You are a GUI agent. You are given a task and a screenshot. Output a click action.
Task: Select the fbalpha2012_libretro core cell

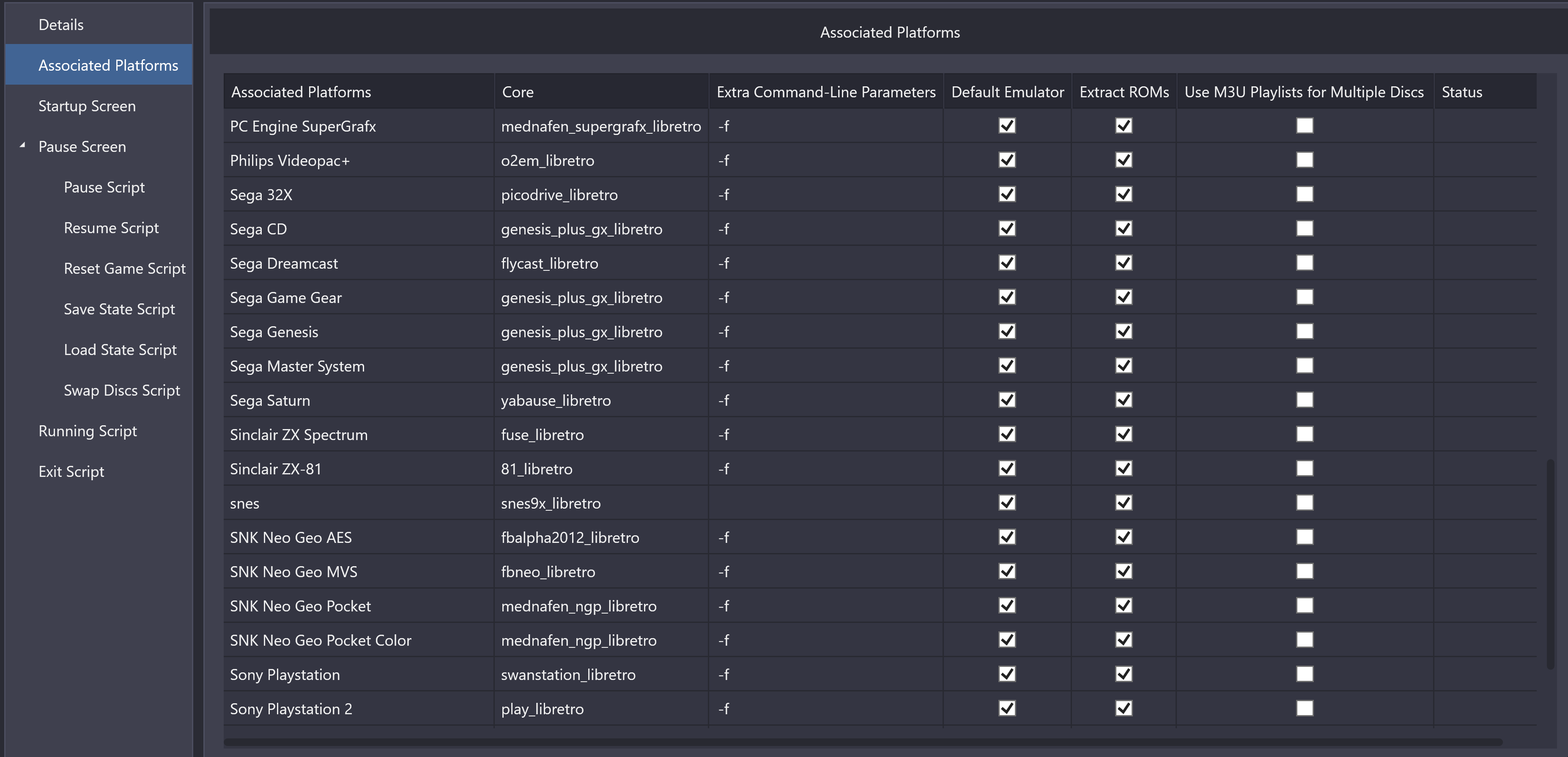tap(601, 537)
